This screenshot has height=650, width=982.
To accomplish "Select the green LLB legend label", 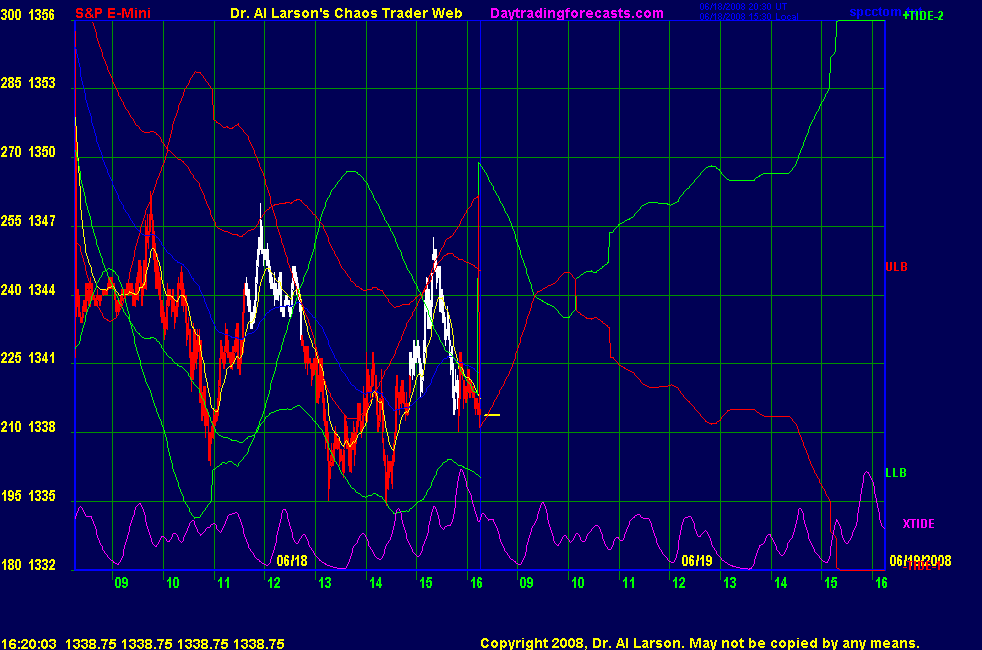I will tap(896, 472).
